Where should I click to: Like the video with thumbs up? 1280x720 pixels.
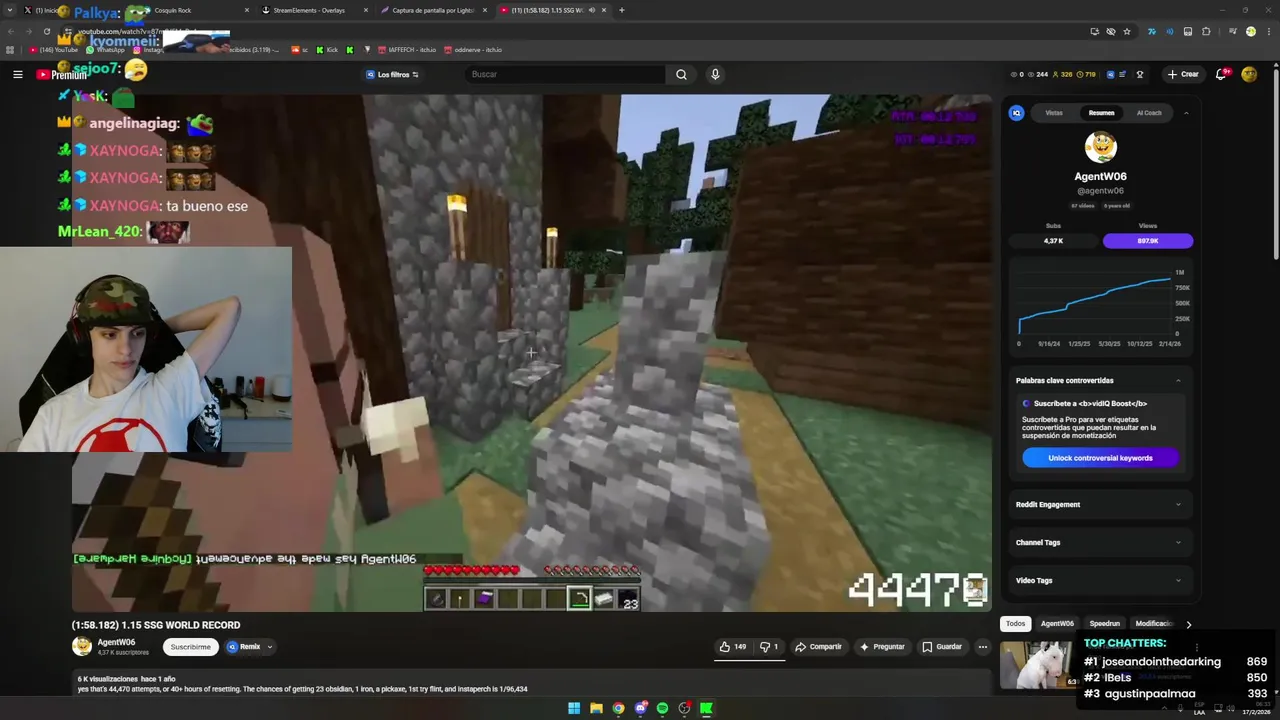click(x=732, y=647)
